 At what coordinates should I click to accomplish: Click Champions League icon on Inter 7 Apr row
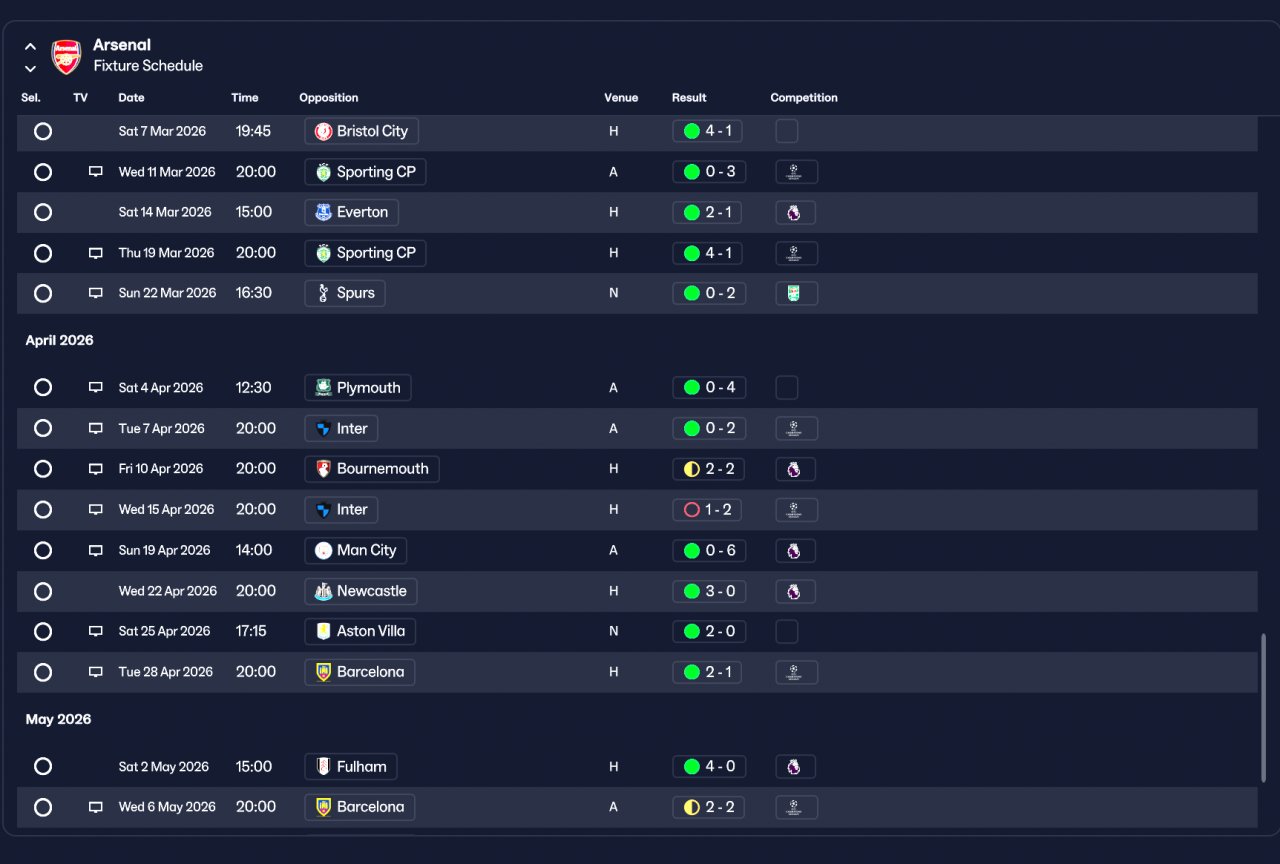pos(796,428)
